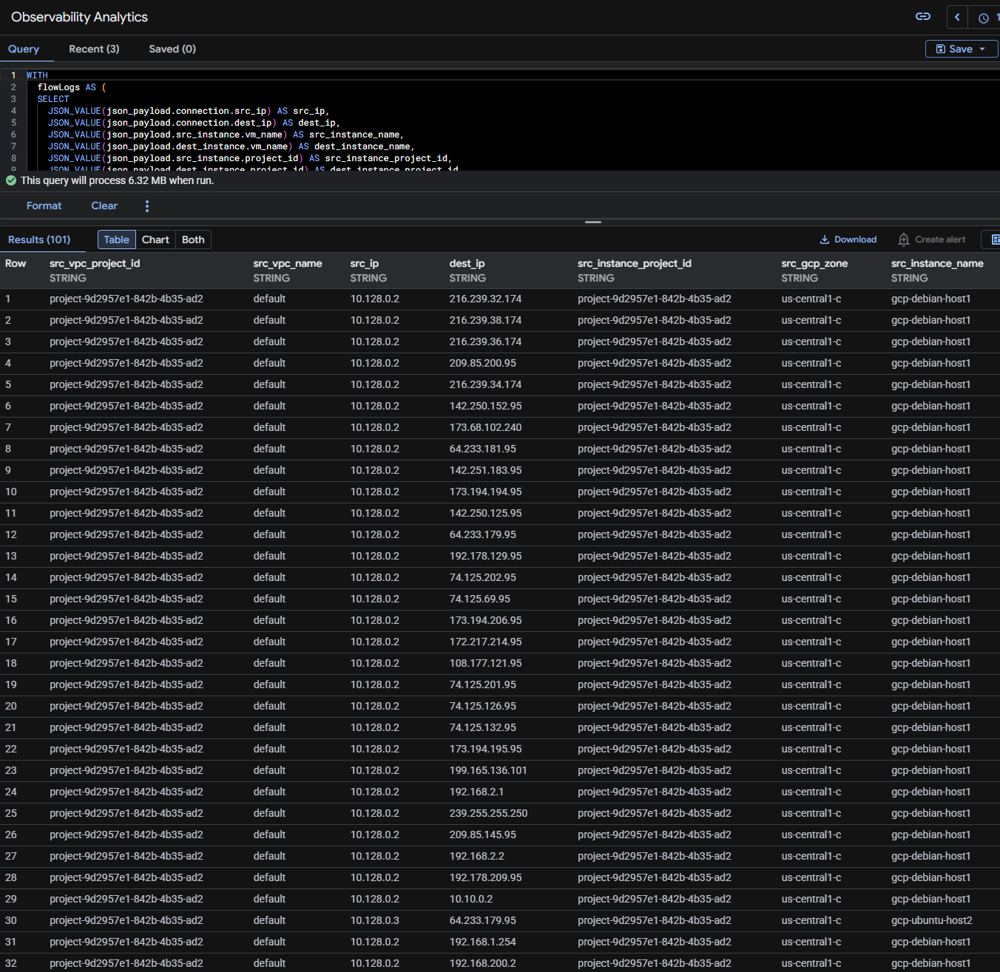Screen dimensions: 1000x972
Task: Enable the Both results view
Action: coord(192,239)
